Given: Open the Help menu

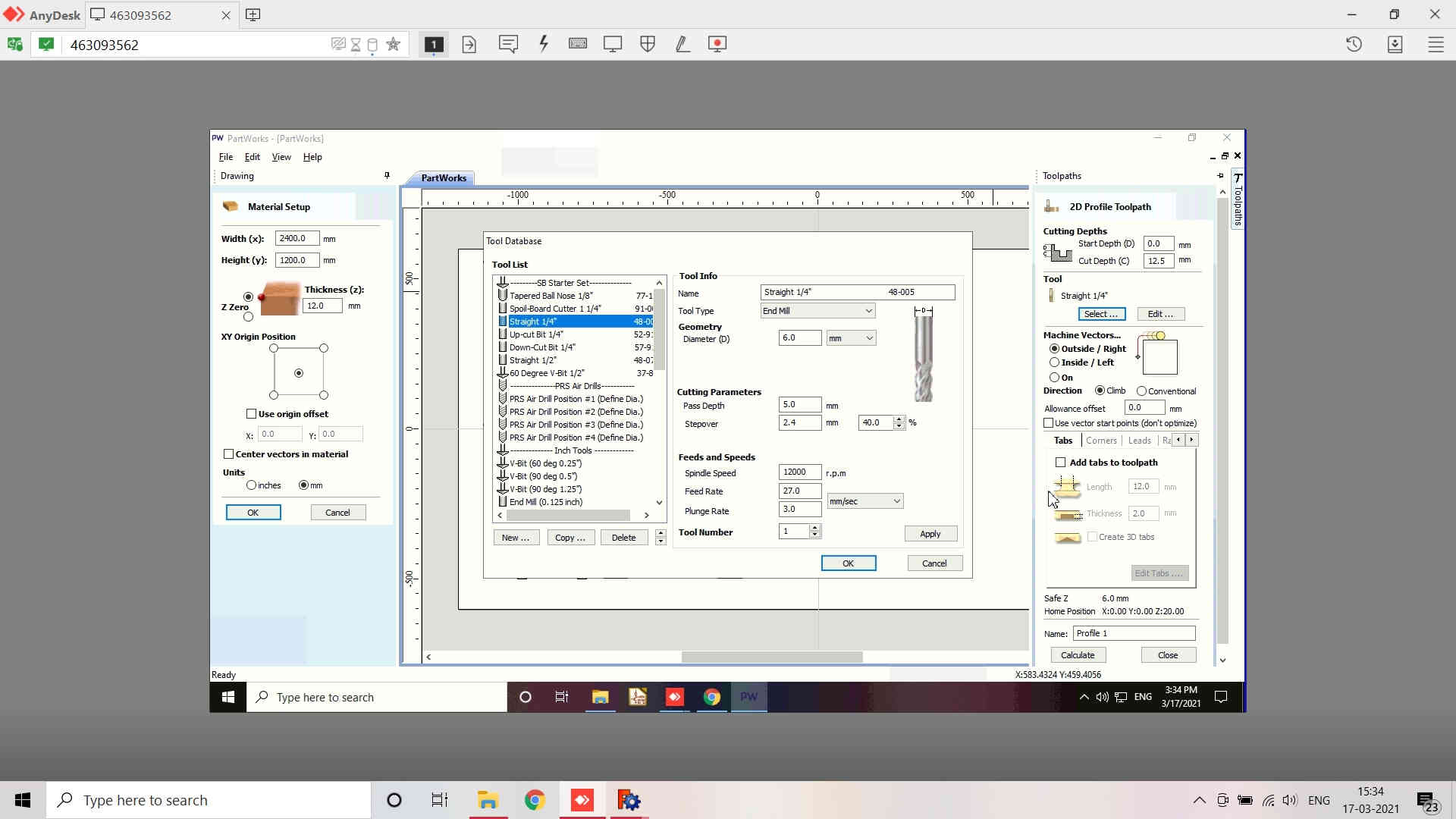Looking at the screenshot, I should pos(312,157).
